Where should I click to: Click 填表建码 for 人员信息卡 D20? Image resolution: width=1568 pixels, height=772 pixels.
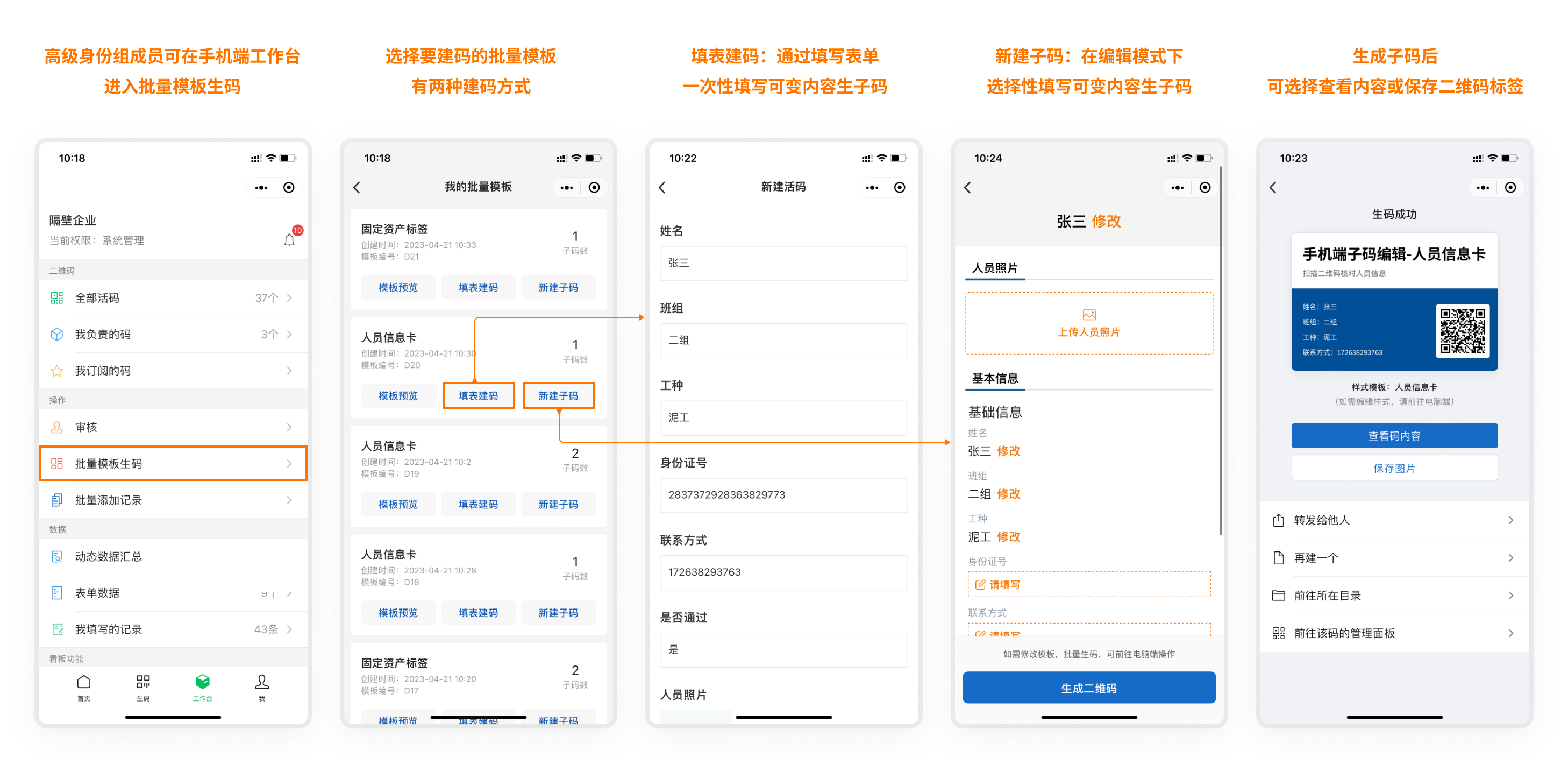pos(479,396)
